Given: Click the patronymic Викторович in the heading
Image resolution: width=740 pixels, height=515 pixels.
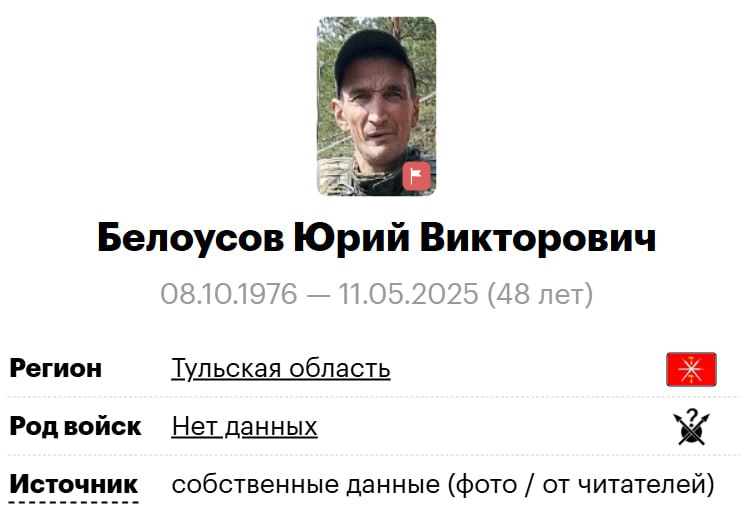Looking at the screenshot, I should 538,237.
